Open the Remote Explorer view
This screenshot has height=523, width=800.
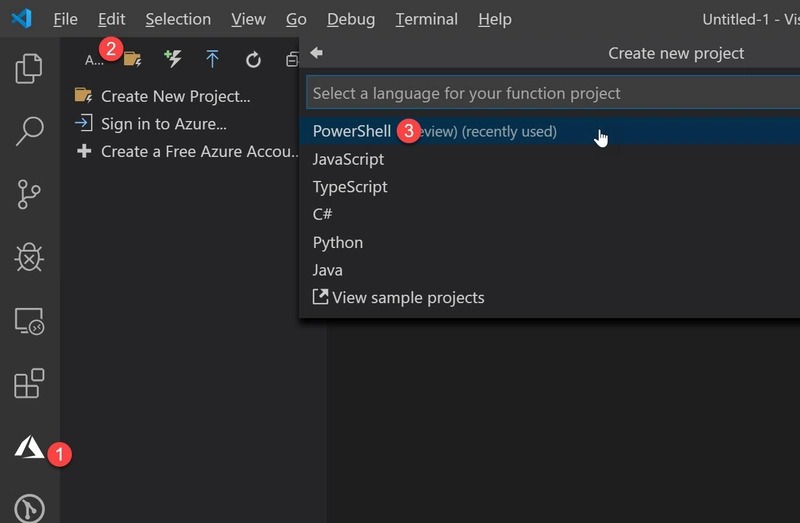pyautogui.click(x=30, y=321)
